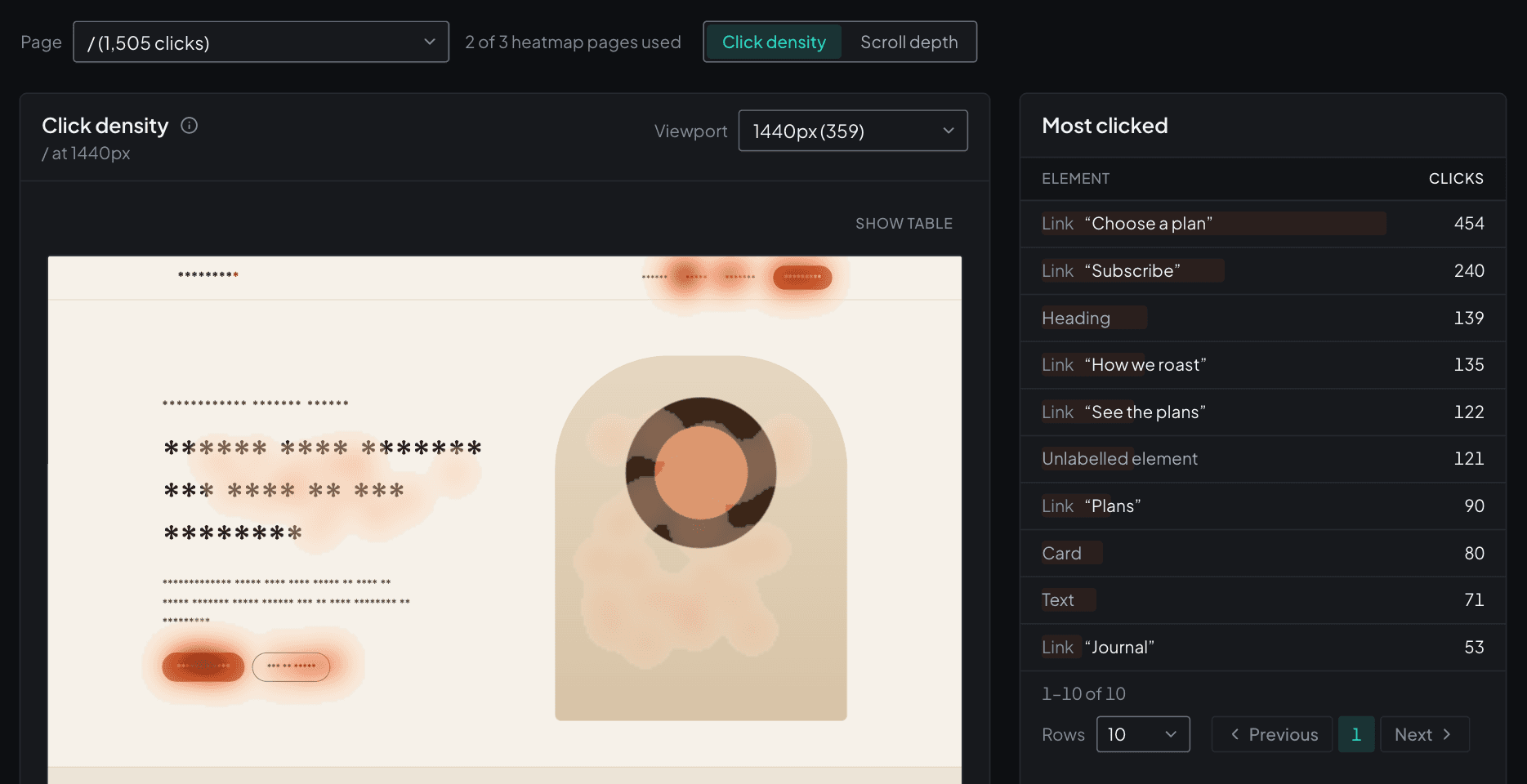Image resolution: width=1527 pixels, height=784 pixels.
Task: Click the "Subscribe" link row
Action: click(1263, 271)
